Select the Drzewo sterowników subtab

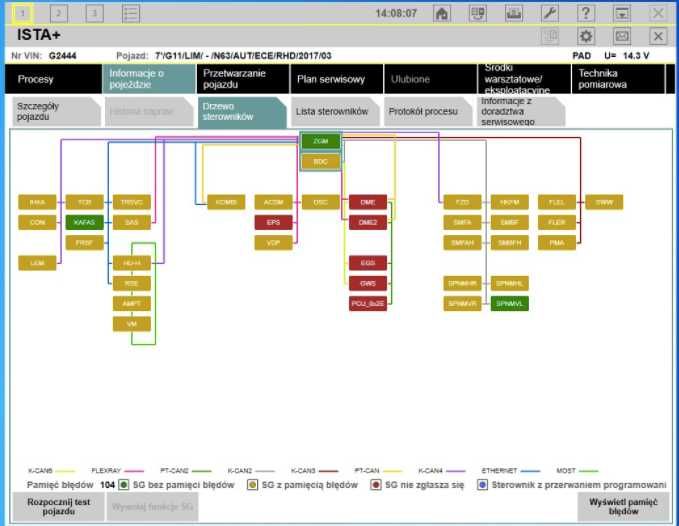click(x=242, y=112)
